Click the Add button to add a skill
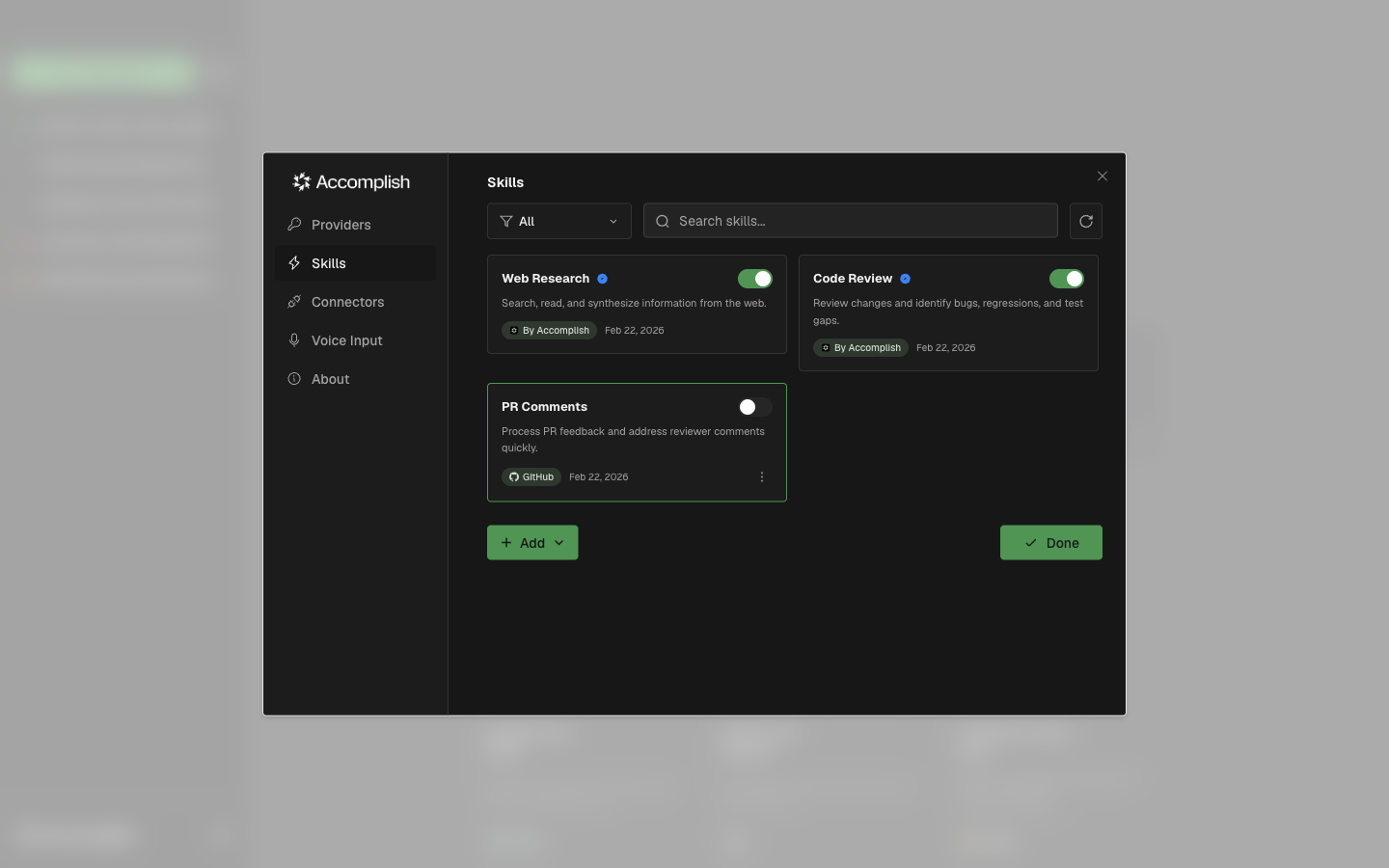Screen dimensions: 1389x868 (524, 542)
